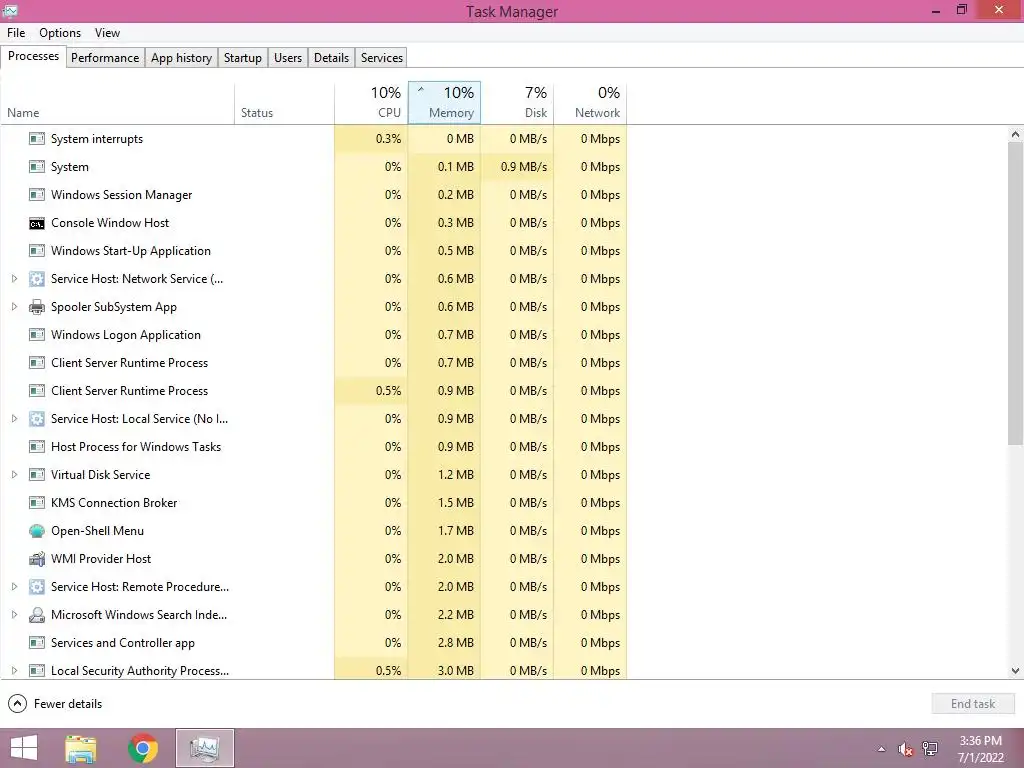The height and width of the screenshot is (768, 1024).
Task: Sort processes by CPU column
Action: click(x=371, y=103)
